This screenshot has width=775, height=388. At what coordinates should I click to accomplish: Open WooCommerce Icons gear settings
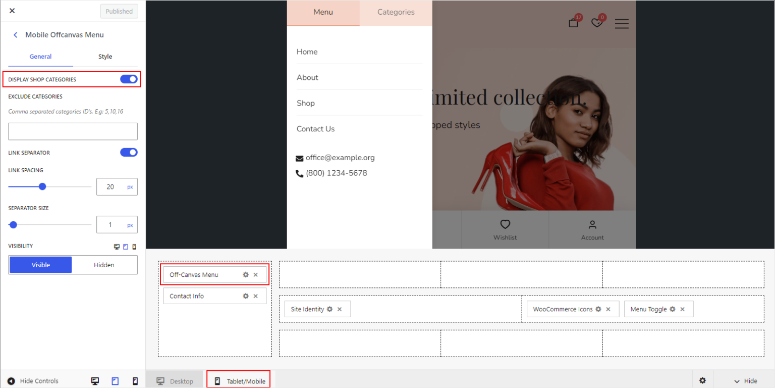(598, 309)
